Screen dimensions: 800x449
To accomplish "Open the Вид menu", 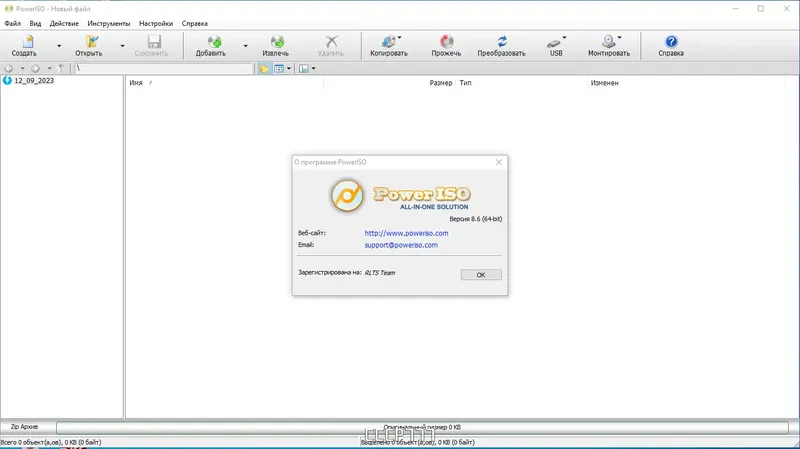I will (35, 23).
